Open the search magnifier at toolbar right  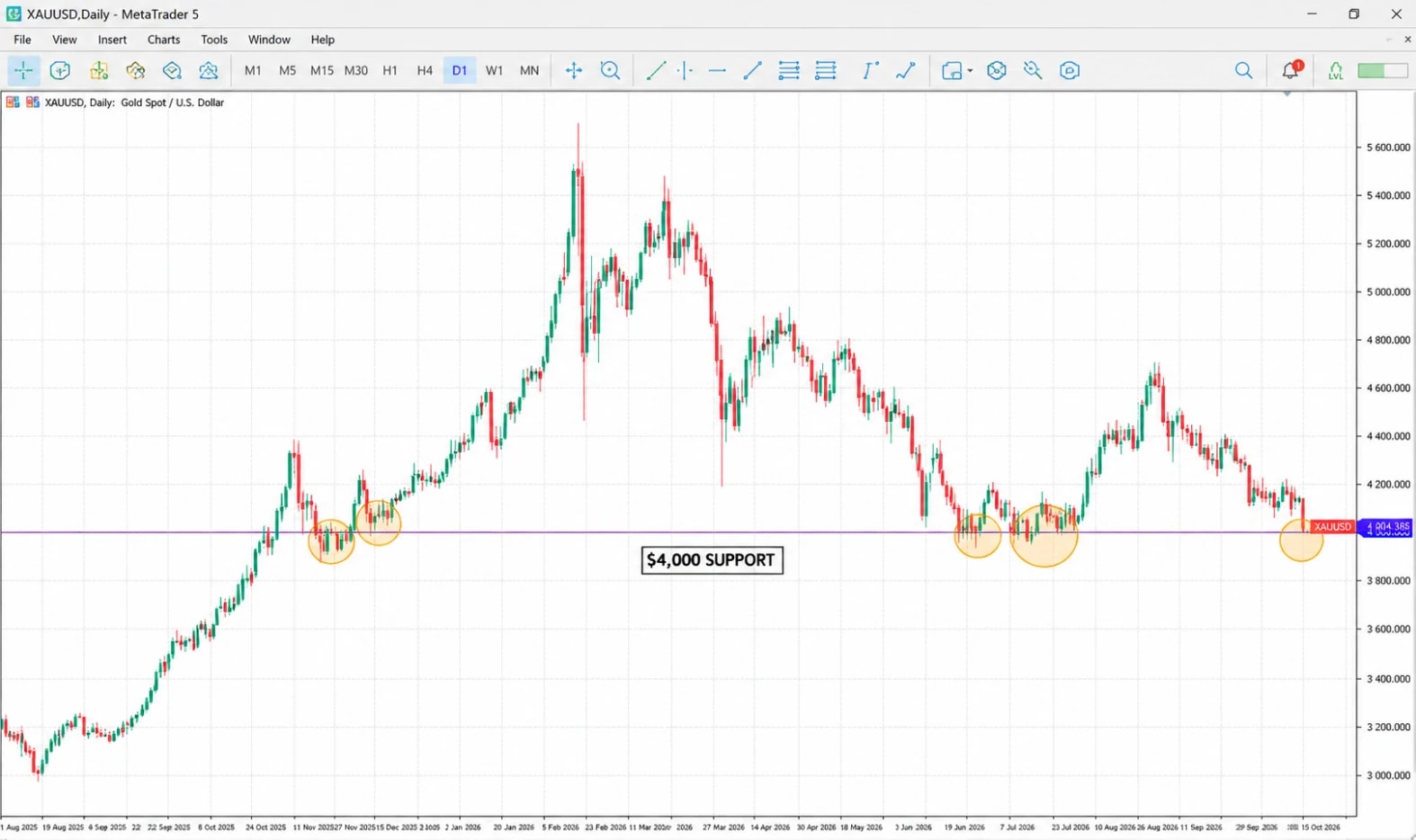pos(1243,70)
